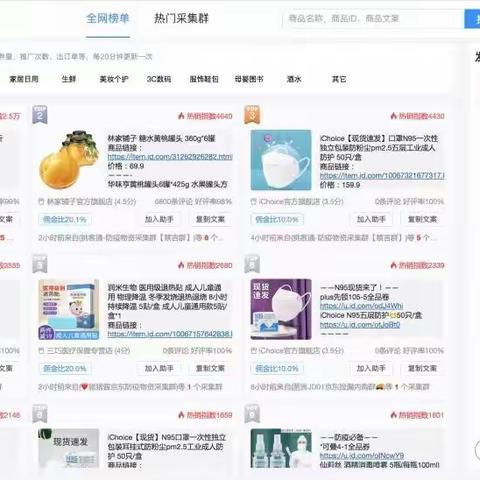480x480 pixels.
Task: Click 价格:69.9 text
Action: [x=126, y=166]
